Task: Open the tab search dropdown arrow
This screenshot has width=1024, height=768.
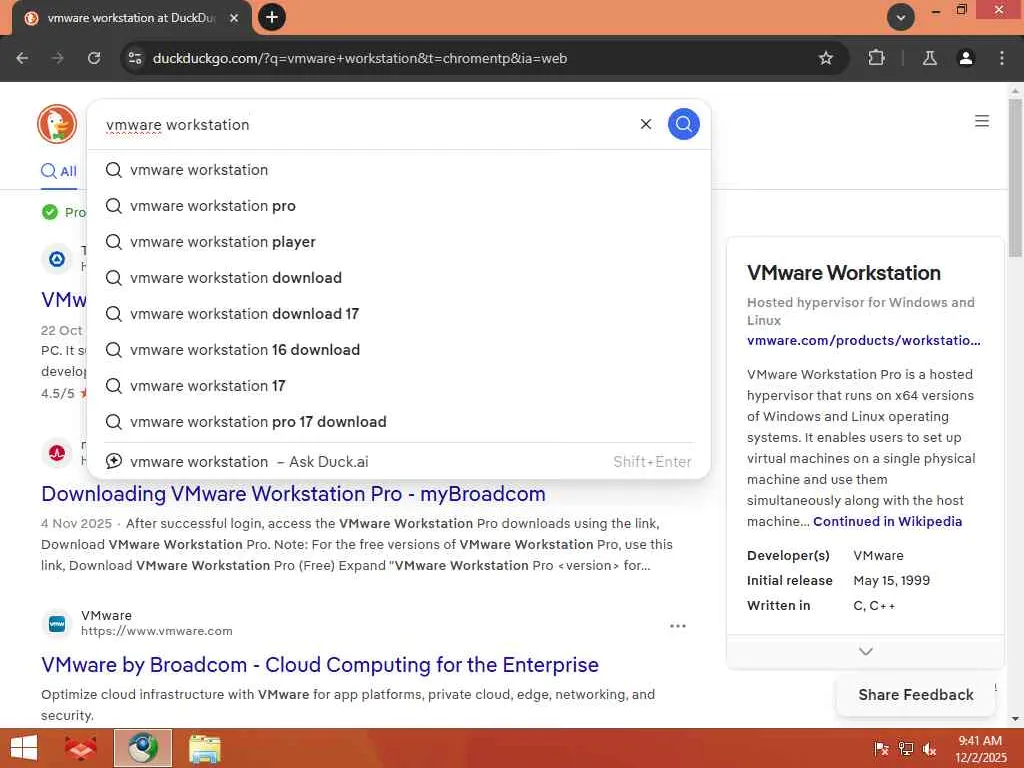Action: [x=901, y=17]
